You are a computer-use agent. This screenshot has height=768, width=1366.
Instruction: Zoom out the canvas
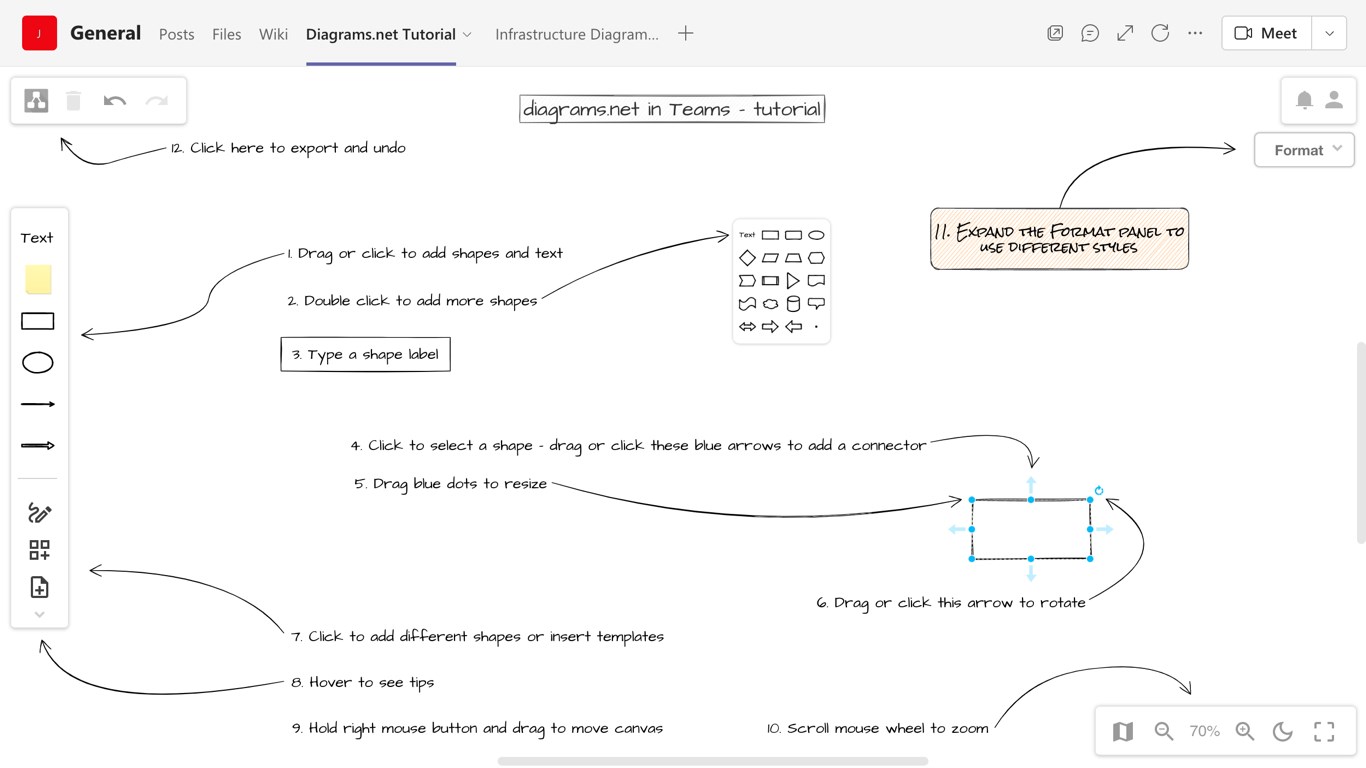click(1164, 732)
